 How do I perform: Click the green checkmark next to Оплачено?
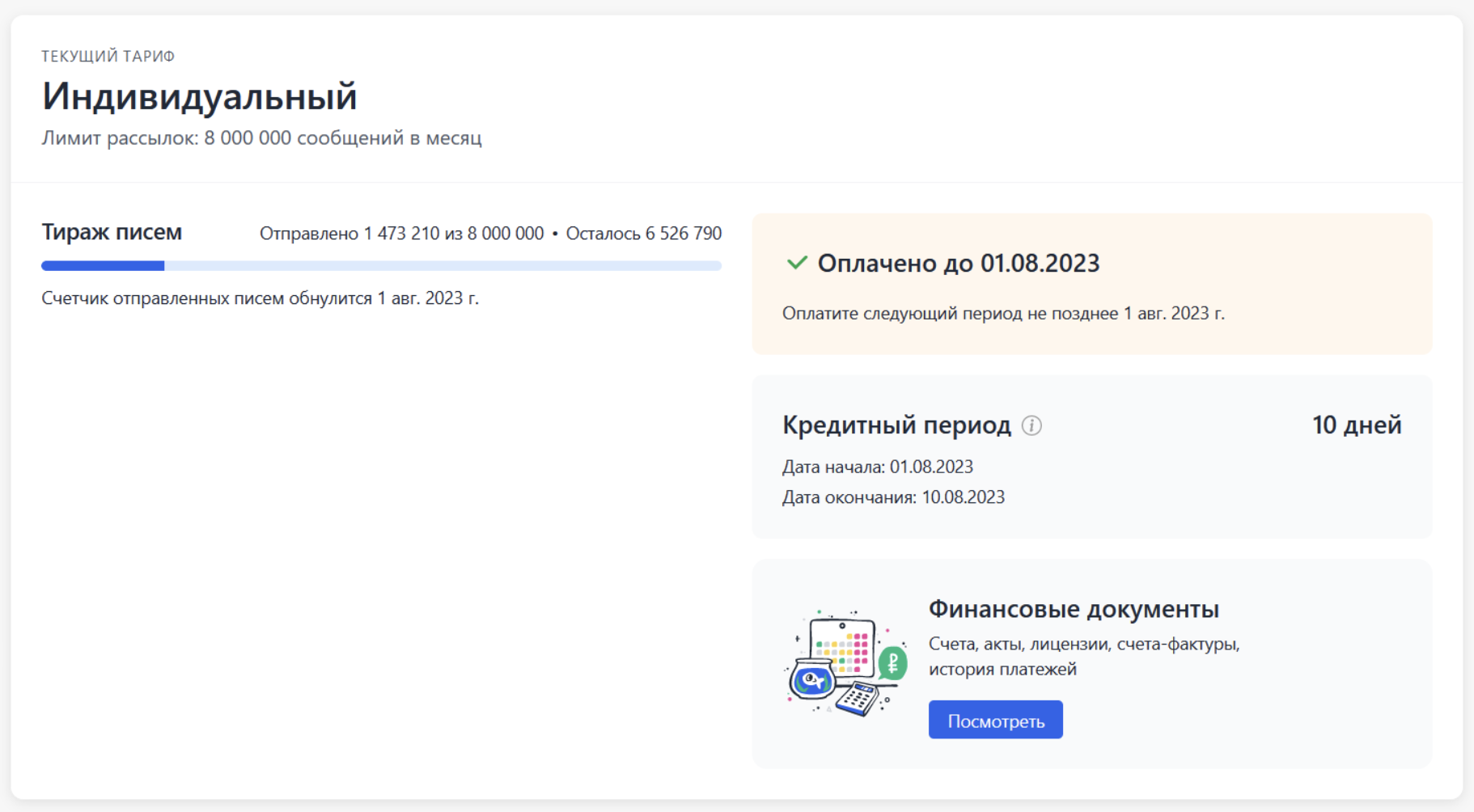[797, 263]
